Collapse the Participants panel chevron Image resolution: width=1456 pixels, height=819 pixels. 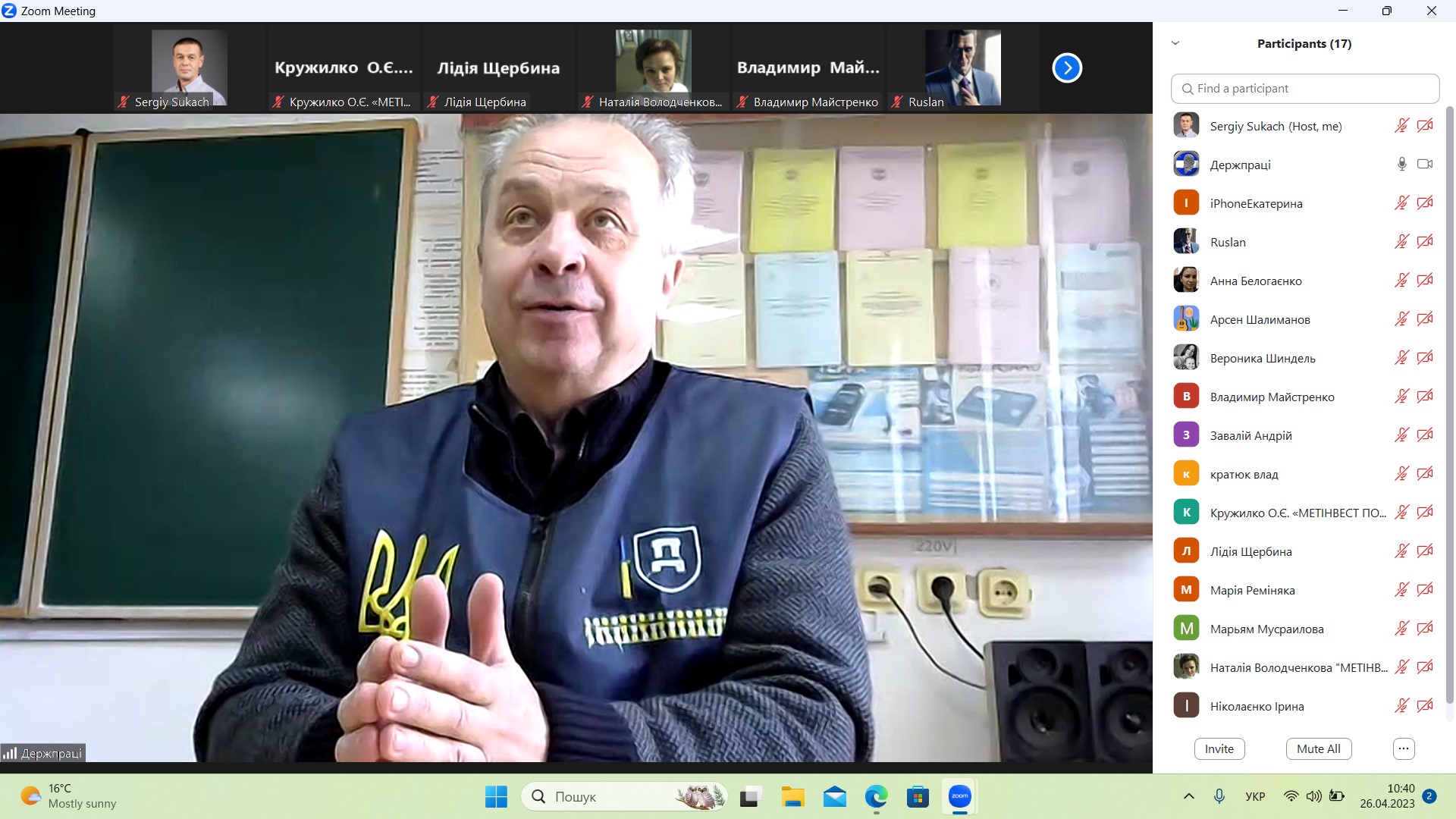[1175, 43]
